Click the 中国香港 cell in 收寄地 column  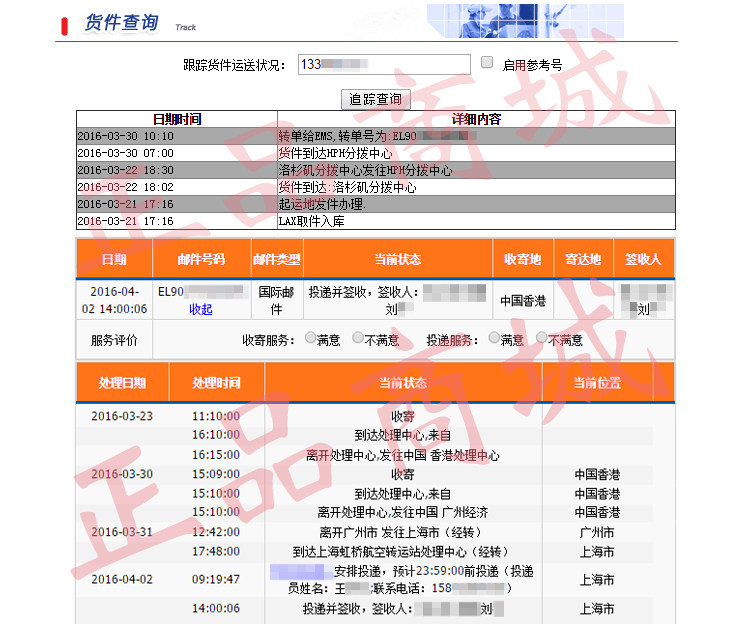pos(523,301)
